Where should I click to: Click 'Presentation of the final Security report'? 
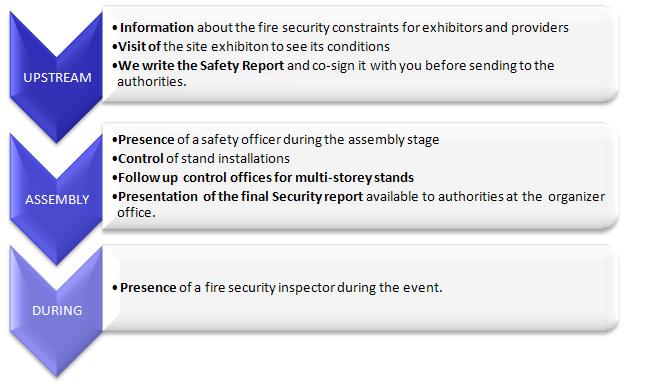click(x=241, y=197)
